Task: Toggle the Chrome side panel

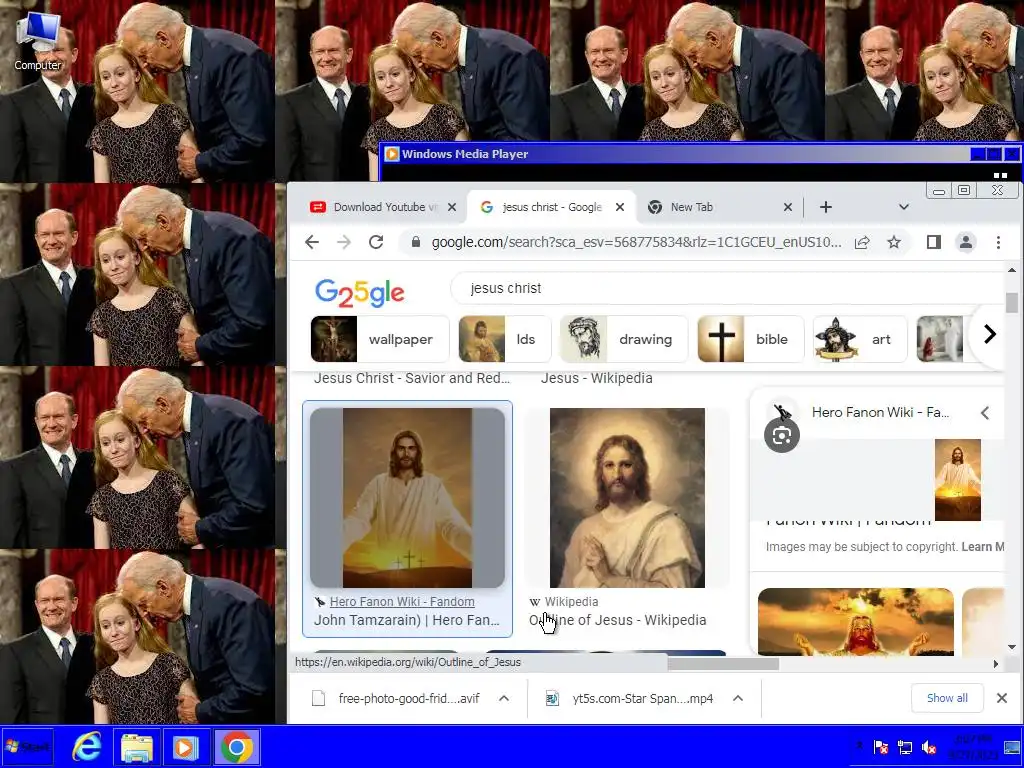Action: pos(934,242)
